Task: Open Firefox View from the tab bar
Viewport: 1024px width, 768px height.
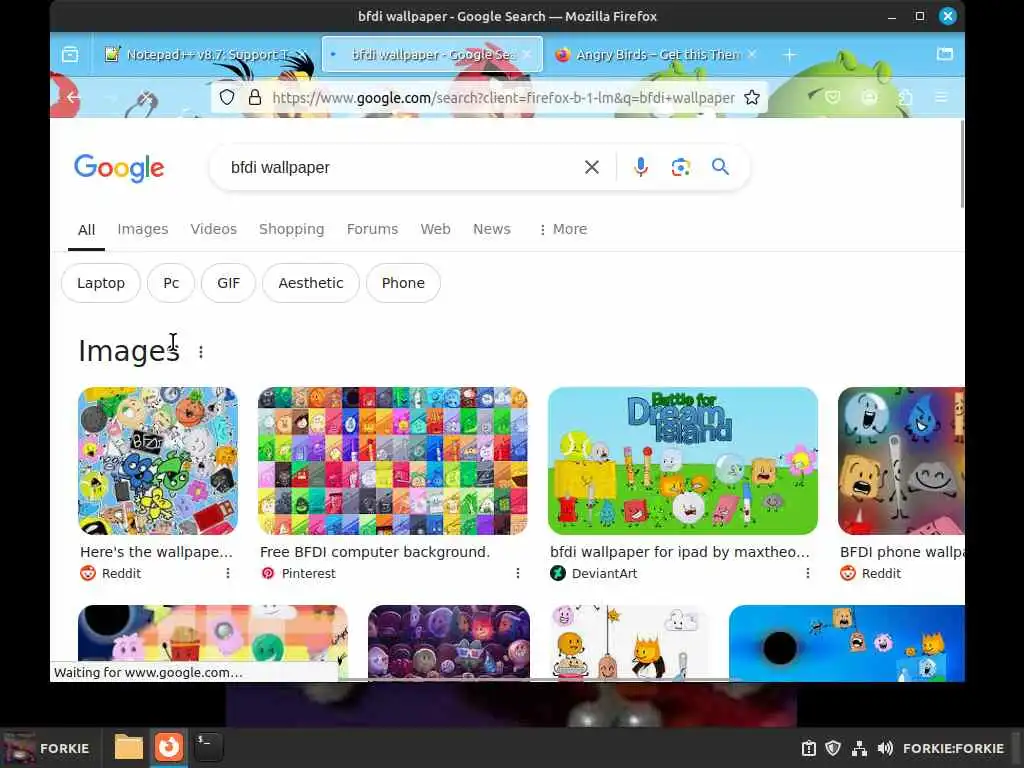Action: coord(70,54)
